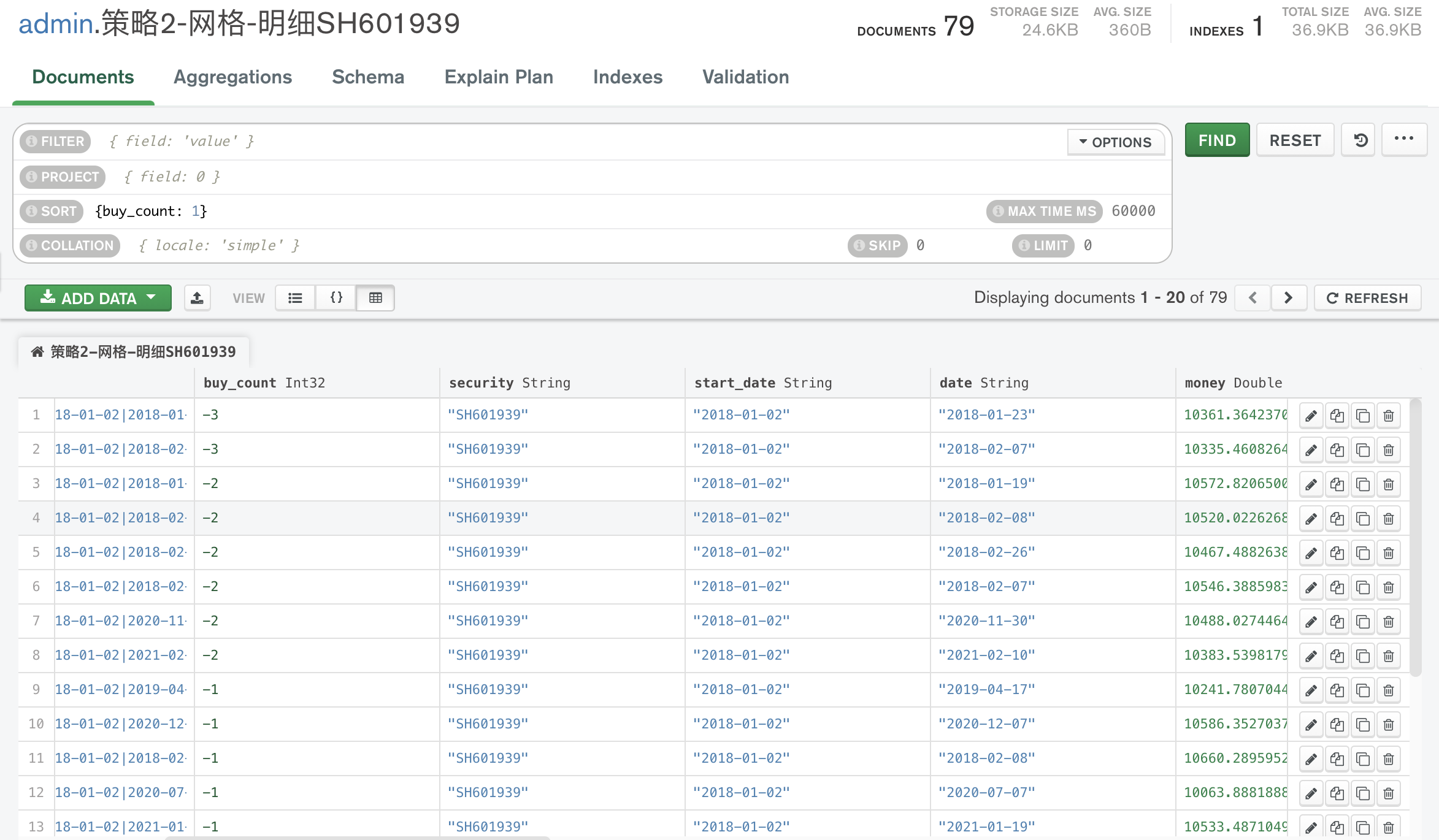The height and width of the screenshot is (840, 1439).
Task: Click the export collection icon
Action: pos(198,298)
